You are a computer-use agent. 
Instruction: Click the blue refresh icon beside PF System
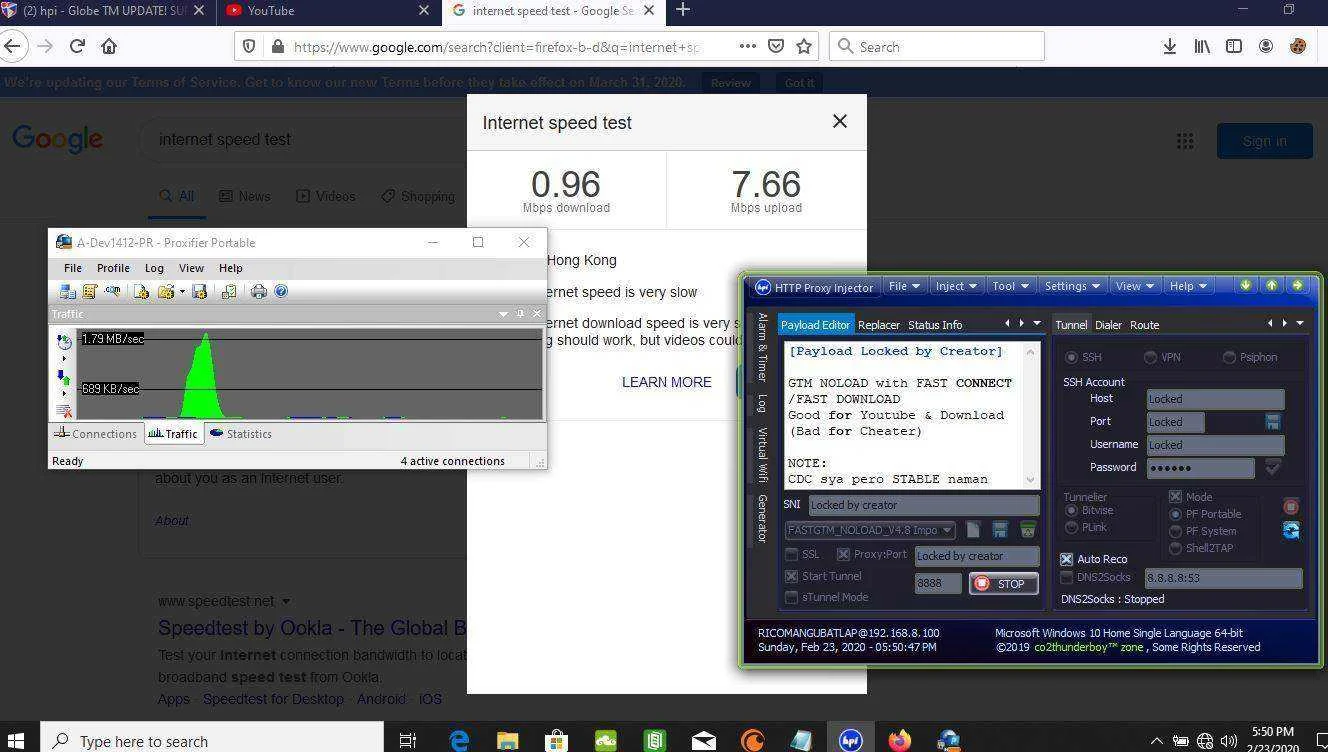[x=1291, y=530]
